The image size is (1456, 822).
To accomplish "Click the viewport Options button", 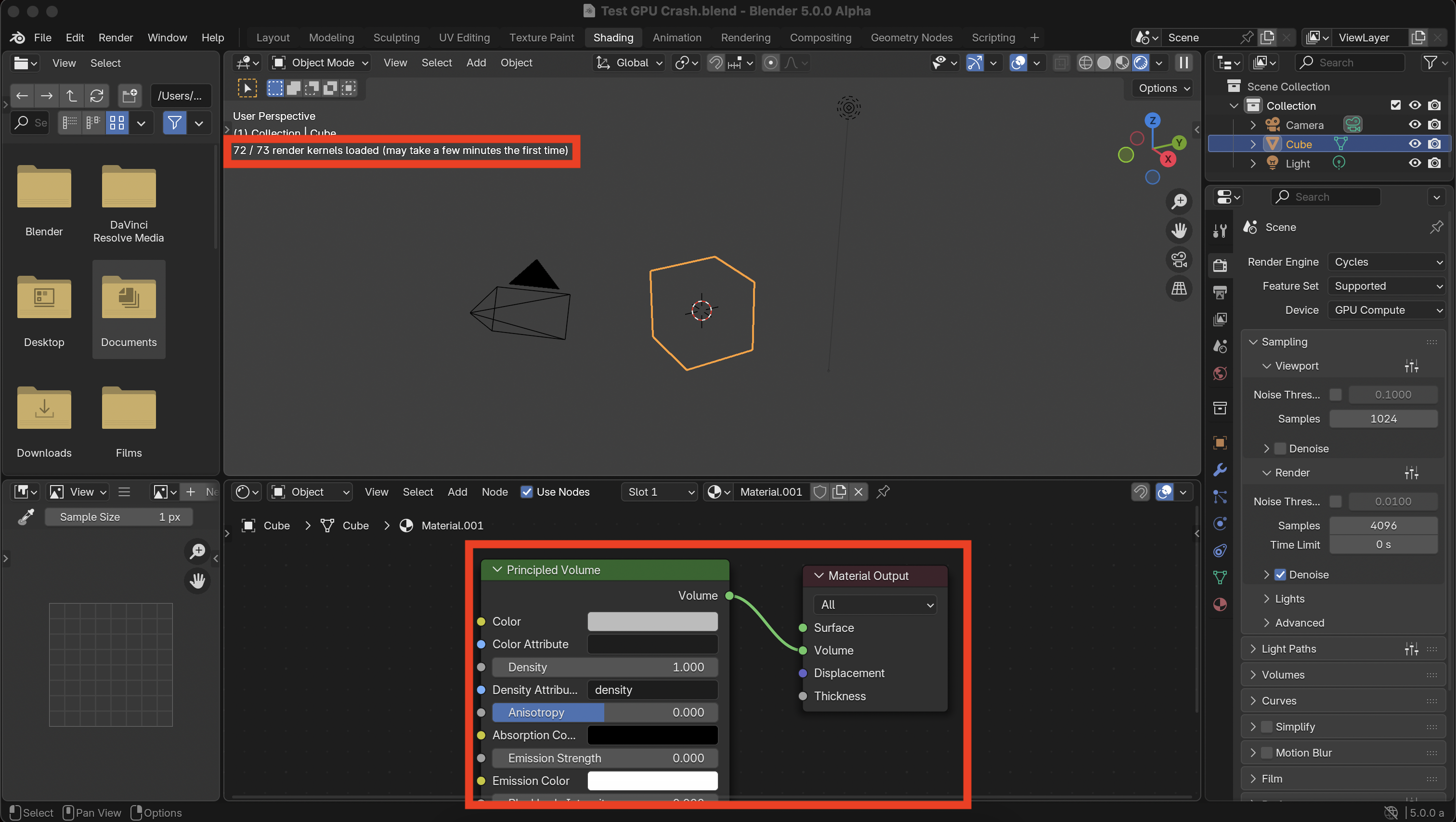I will point(1164,88).
